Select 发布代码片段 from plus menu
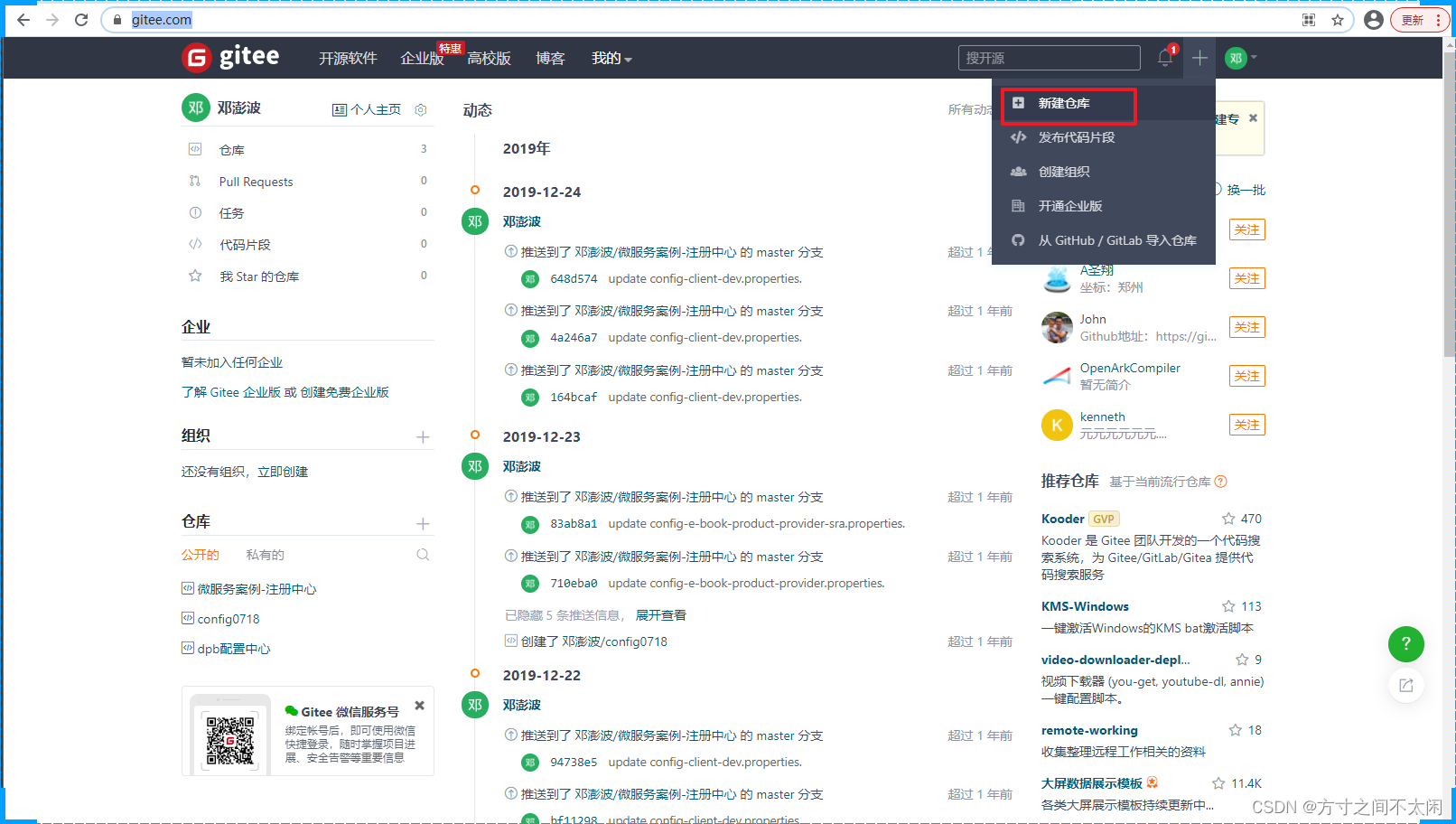1456x824 pixels. 1104,137
